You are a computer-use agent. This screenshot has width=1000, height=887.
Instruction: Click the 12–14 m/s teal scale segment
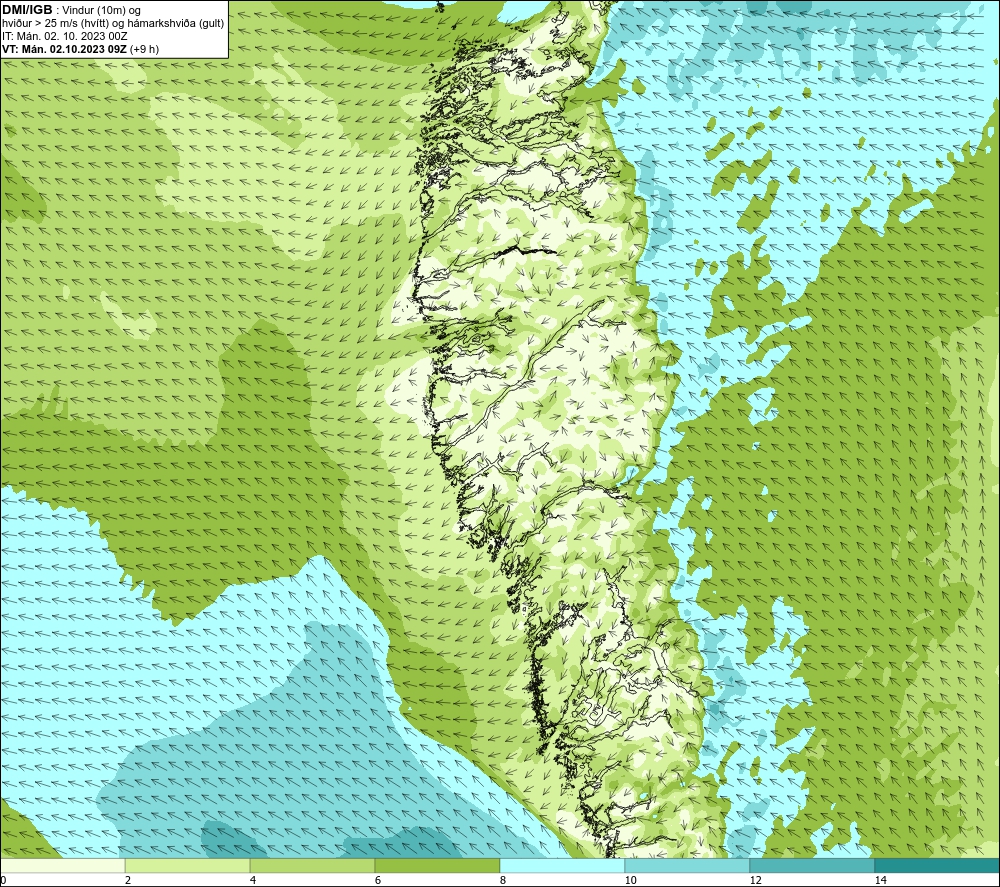[812, 865]
